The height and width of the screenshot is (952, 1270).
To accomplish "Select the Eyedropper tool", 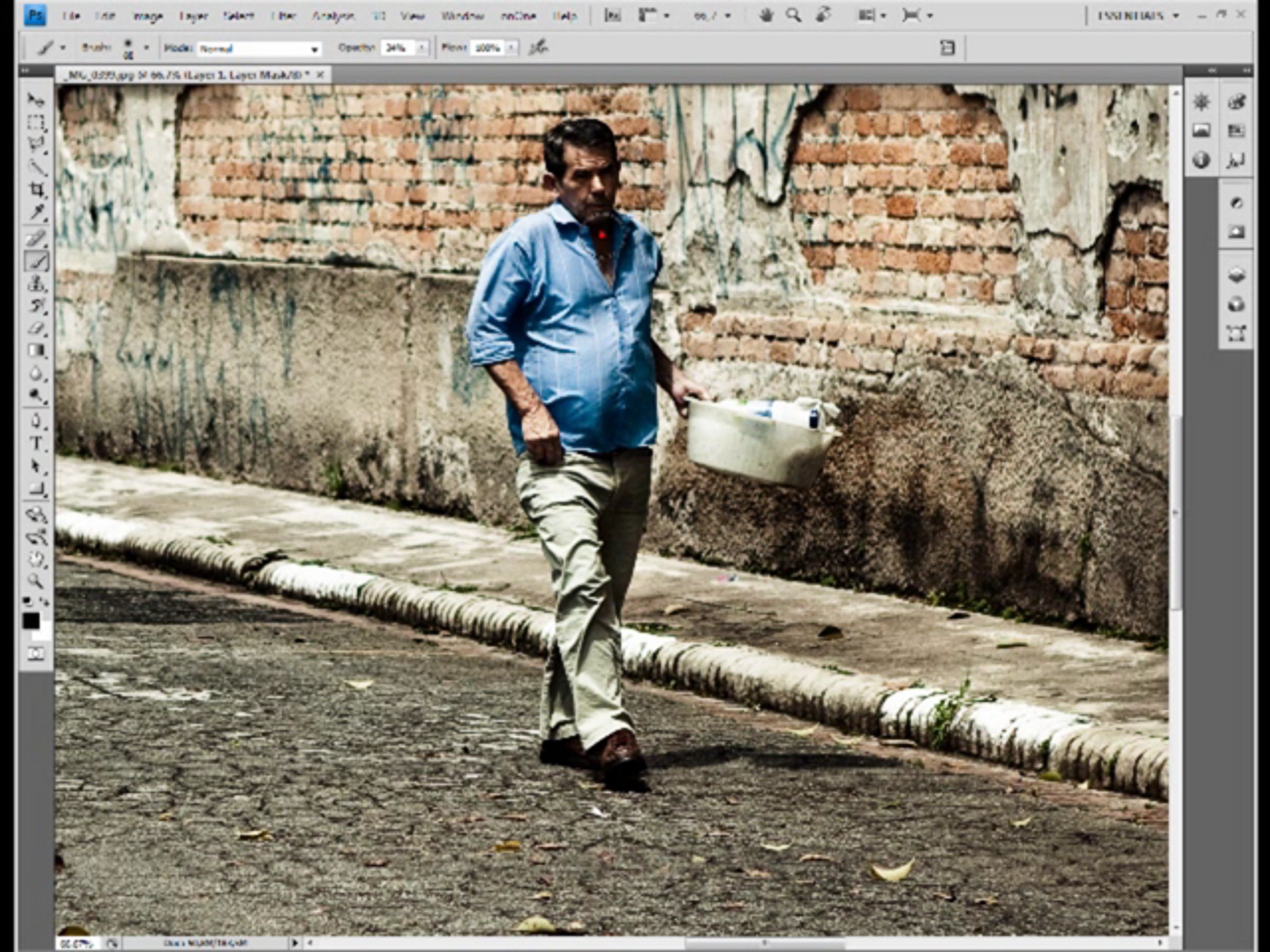I will coord(37,213).
